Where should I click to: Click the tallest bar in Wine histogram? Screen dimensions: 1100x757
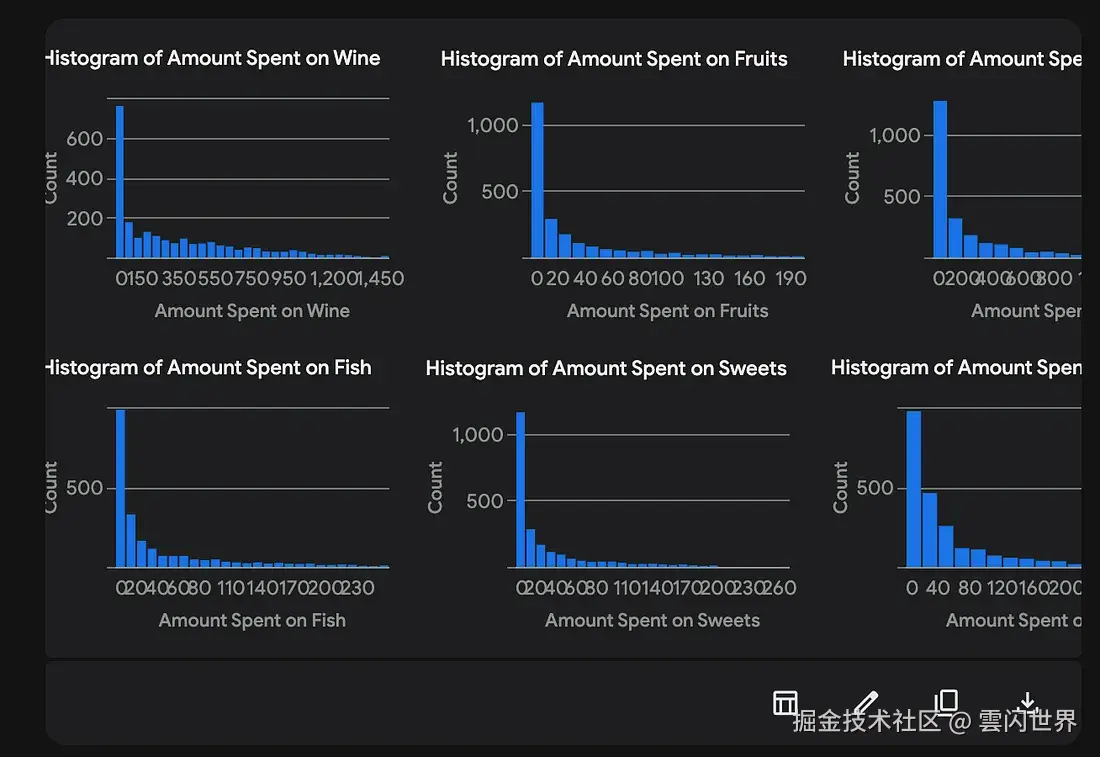120,182
